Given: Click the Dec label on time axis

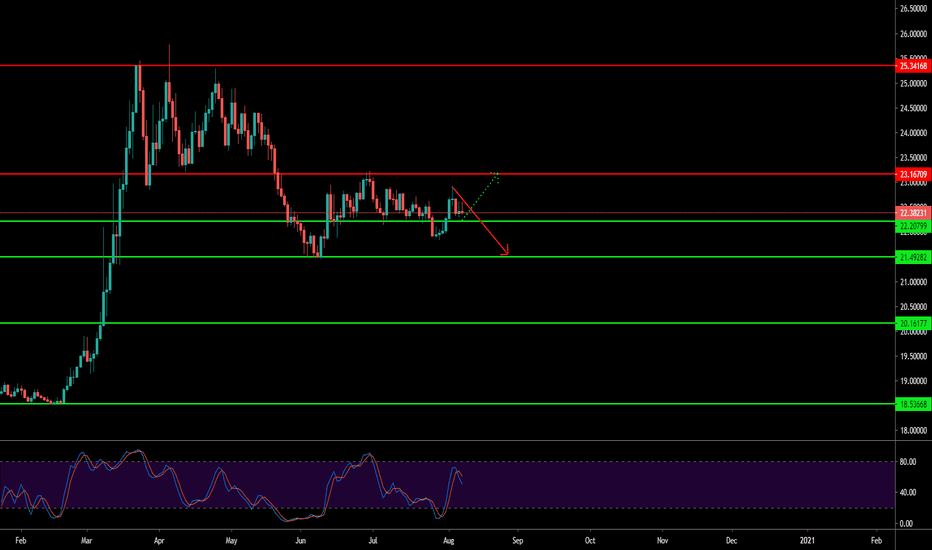Looking at the screenshot, I should point(732,540).
